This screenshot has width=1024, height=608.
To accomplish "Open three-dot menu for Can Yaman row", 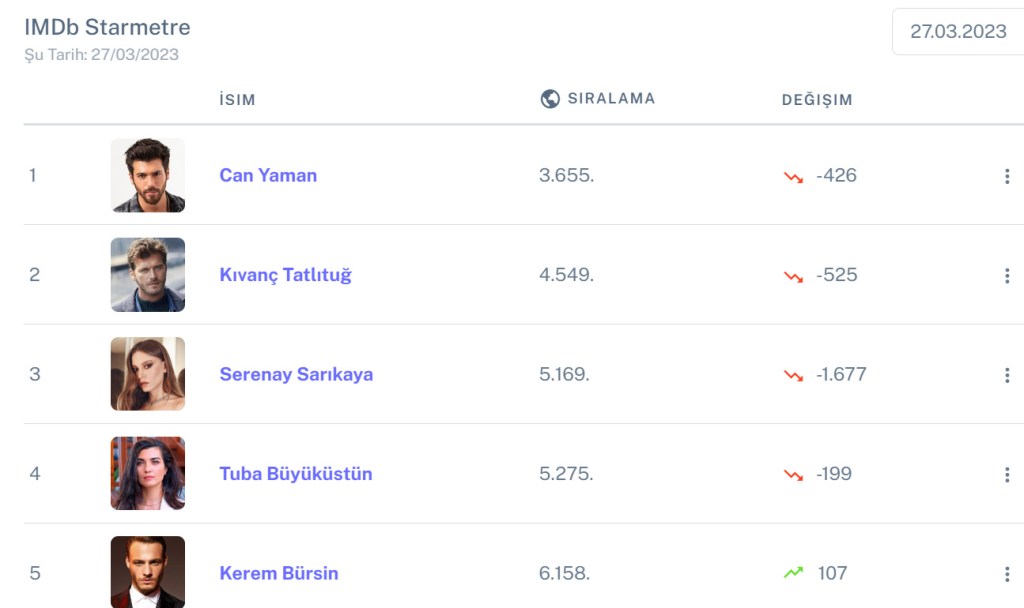I will click(1006, 176).
